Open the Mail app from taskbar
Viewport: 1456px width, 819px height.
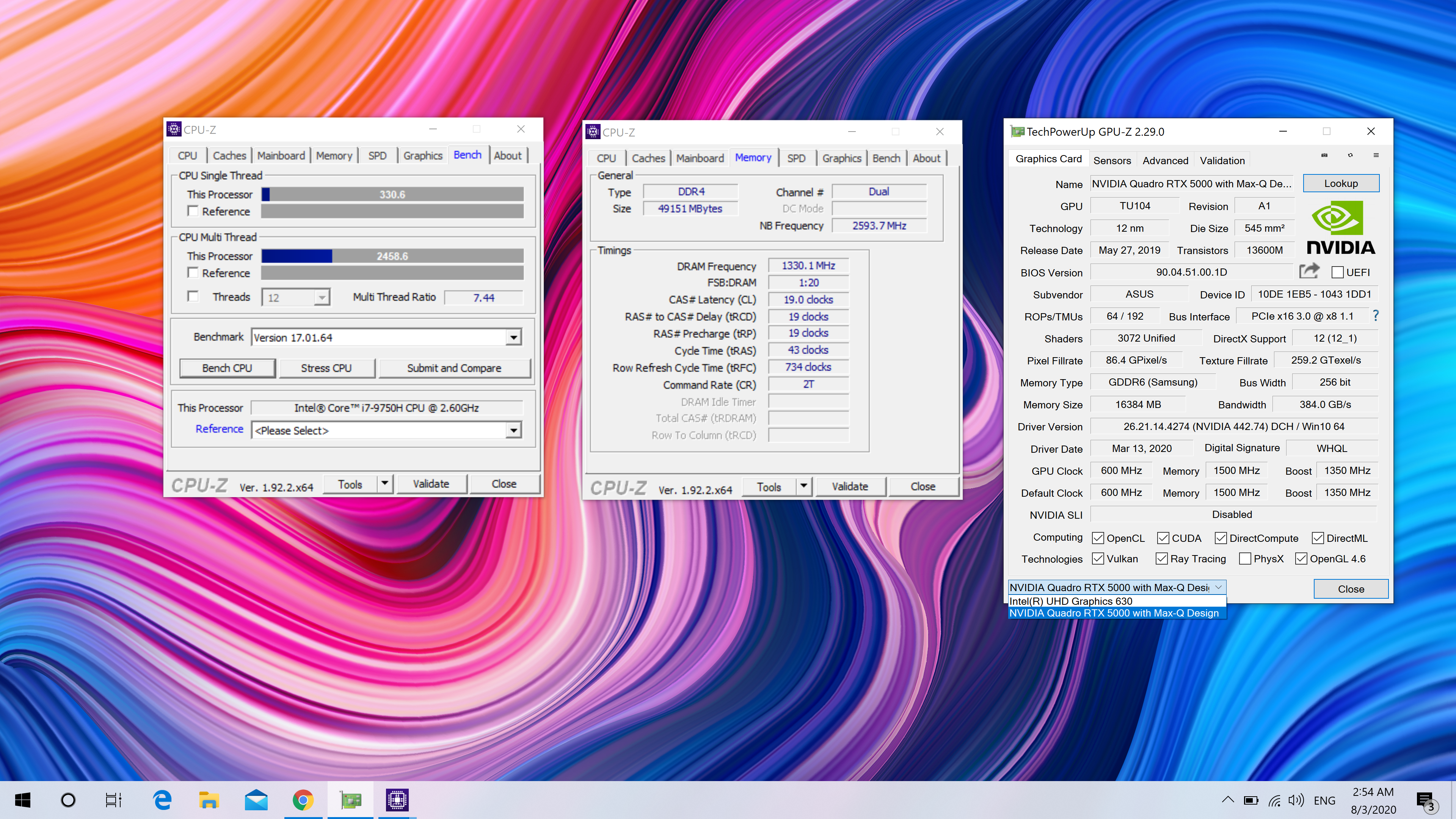point(256,800)
